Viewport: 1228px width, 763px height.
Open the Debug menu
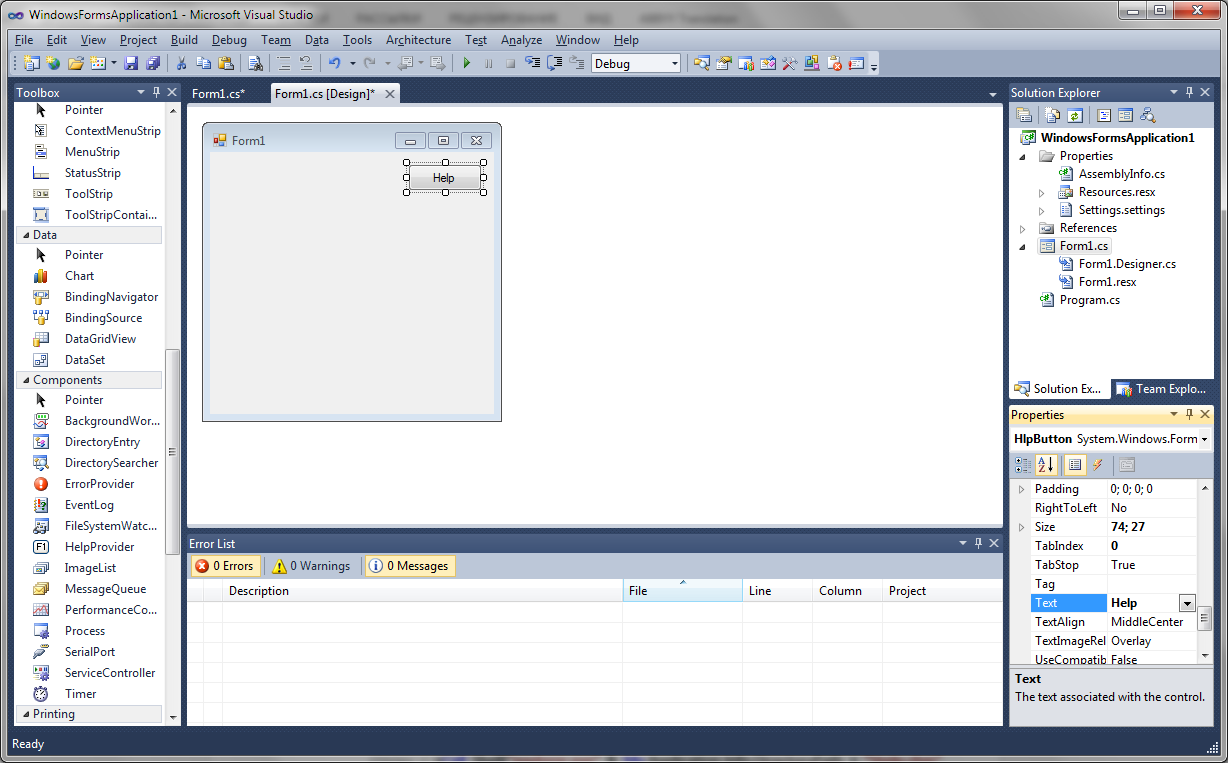point(228,40)
